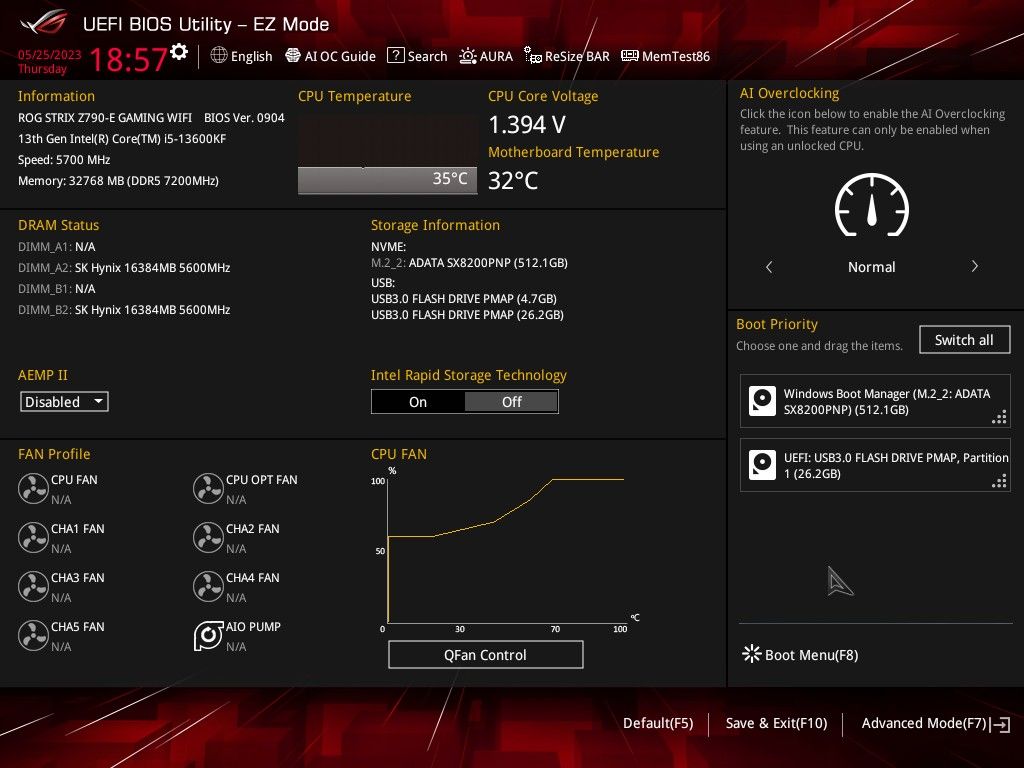Click the CHA5 FAN icon
This screenshot has width=1024, height=768.
tap(33, 635)
